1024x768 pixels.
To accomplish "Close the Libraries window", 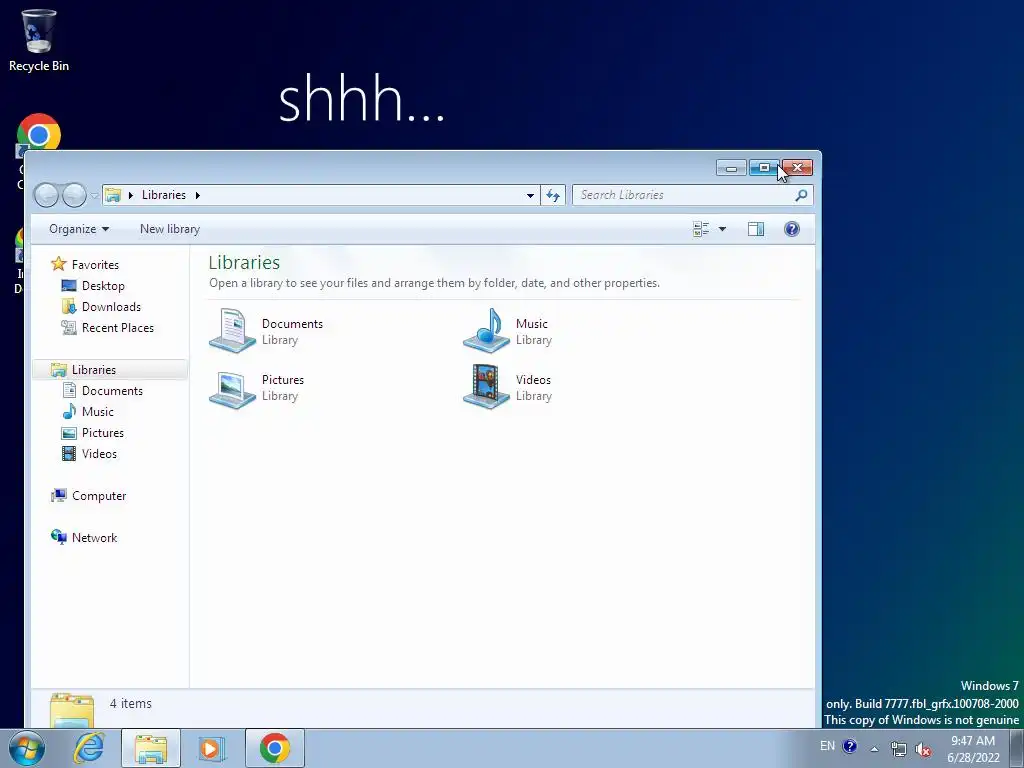I will tap(797, 168).
